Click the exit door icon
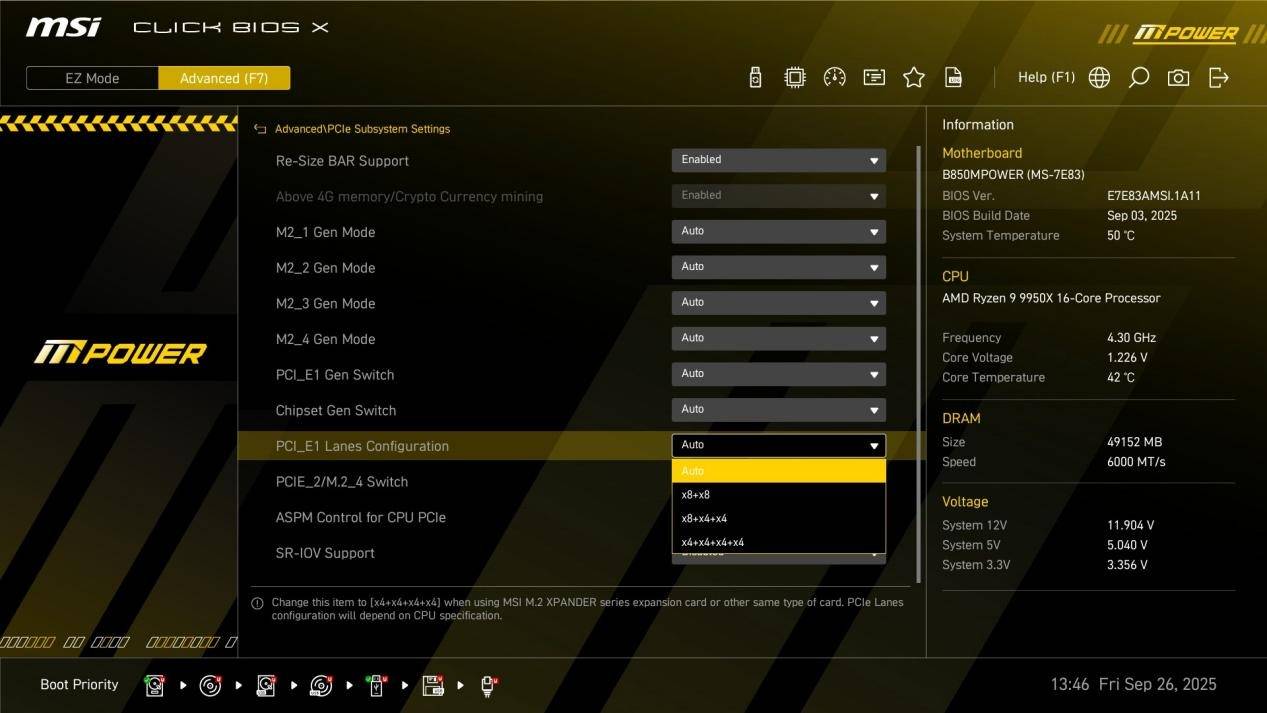Viewport: 1267px width, 713px height. pos(1218,78)
